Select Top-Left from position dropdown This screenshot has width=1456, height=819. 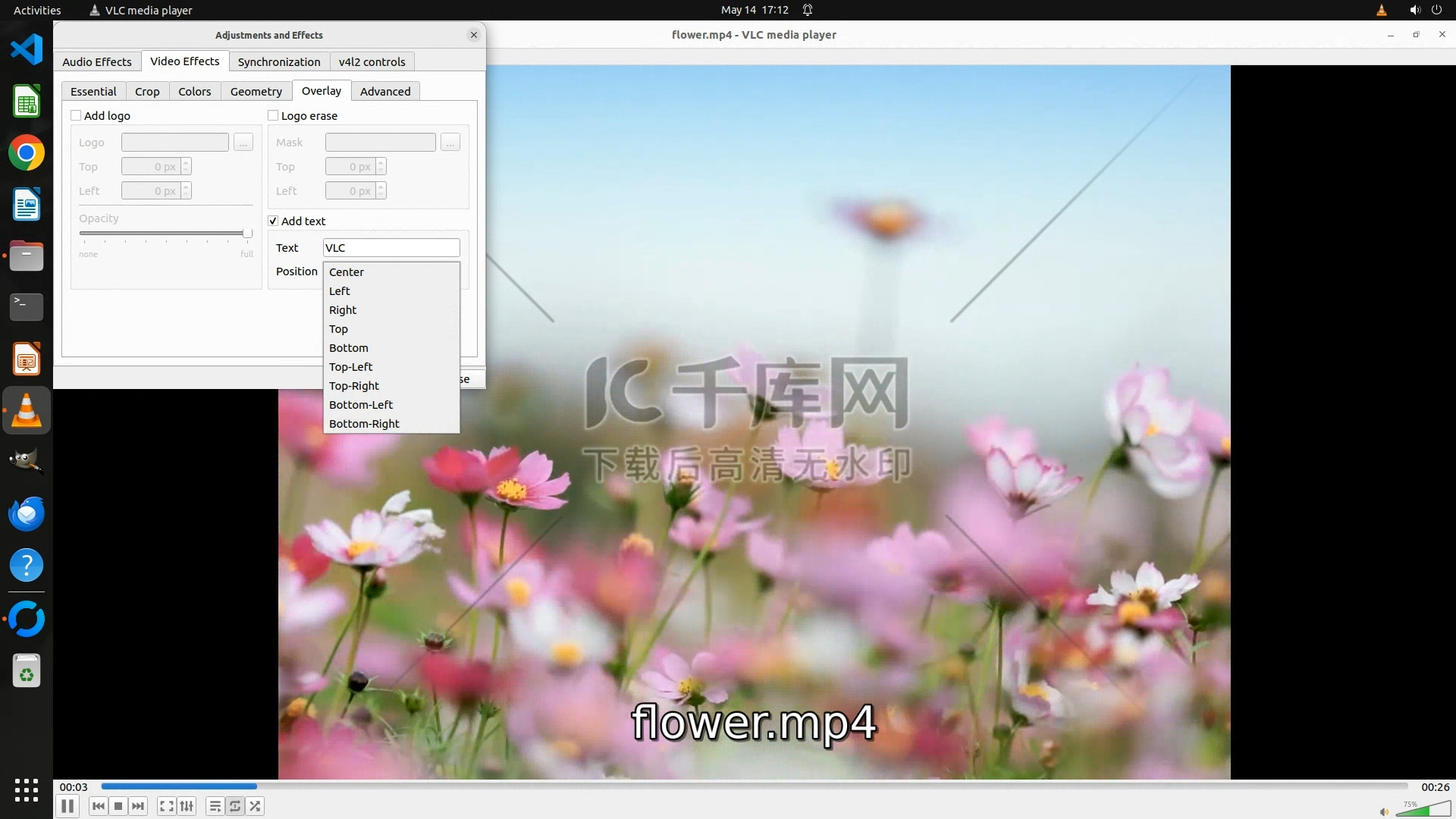(350, 367)
